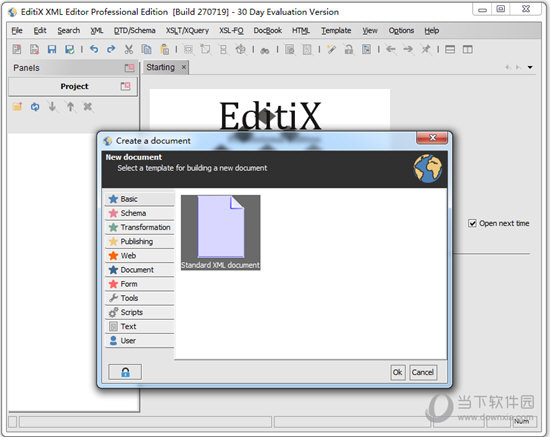Close the Create a document dialog
The width and height of the screenshot is (550, 437).
click(432, 138)
